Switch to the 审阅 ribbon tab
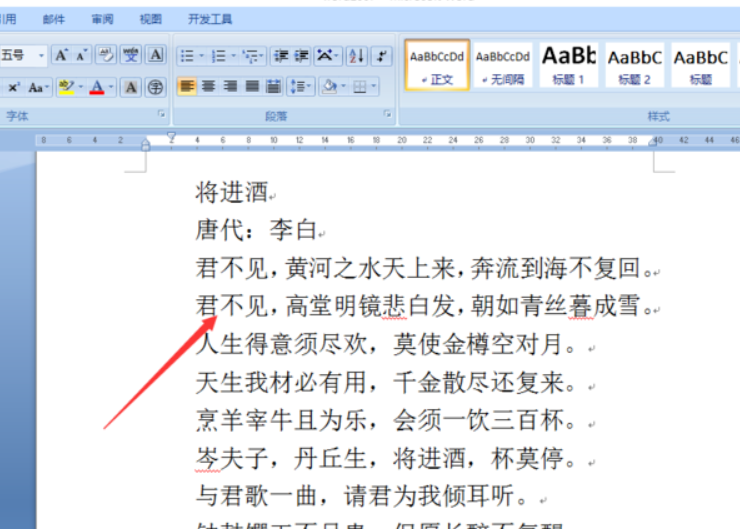 click(x=102, y=19)
